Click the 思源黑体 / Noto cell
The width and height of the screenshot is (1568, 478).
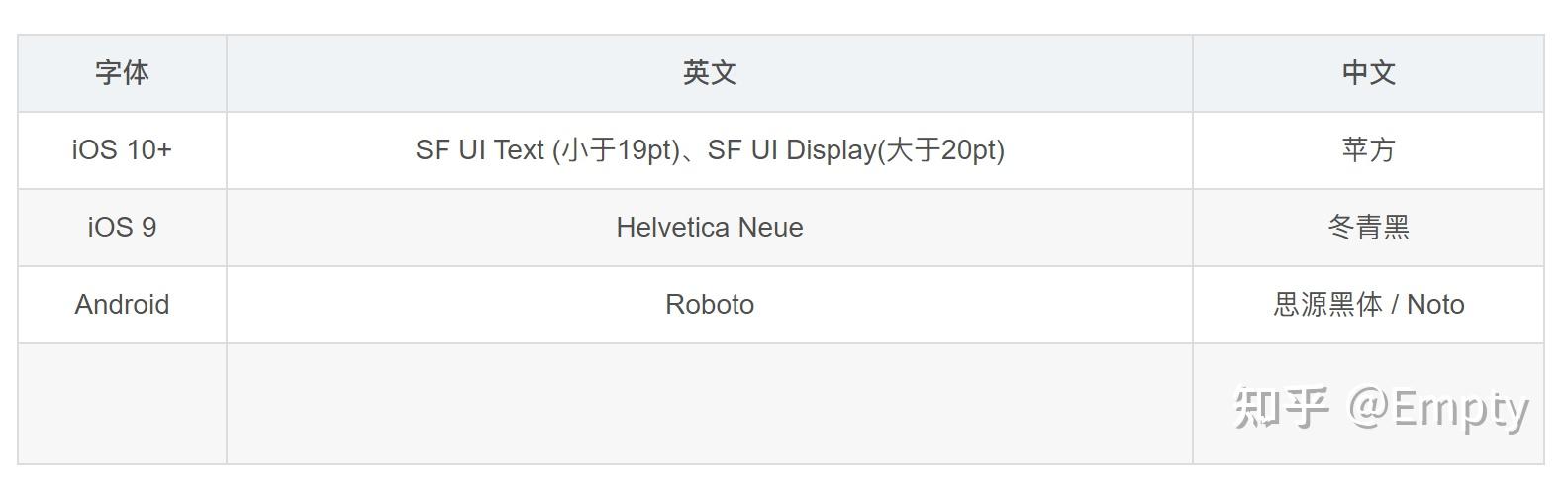[1368, 305]
